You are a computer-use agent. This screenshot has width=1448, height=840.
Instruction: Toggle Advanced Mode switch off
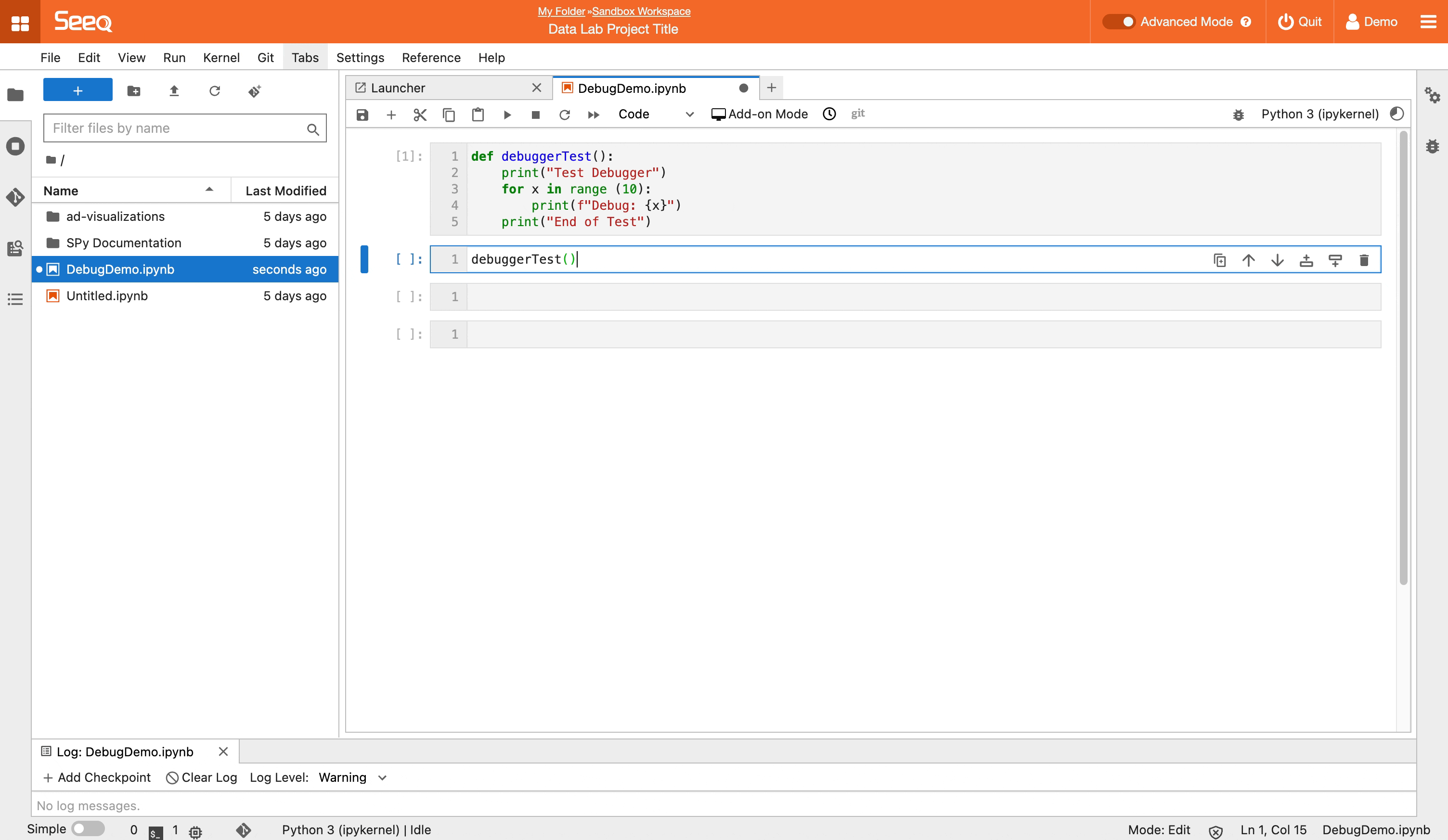coord(1118,22)
